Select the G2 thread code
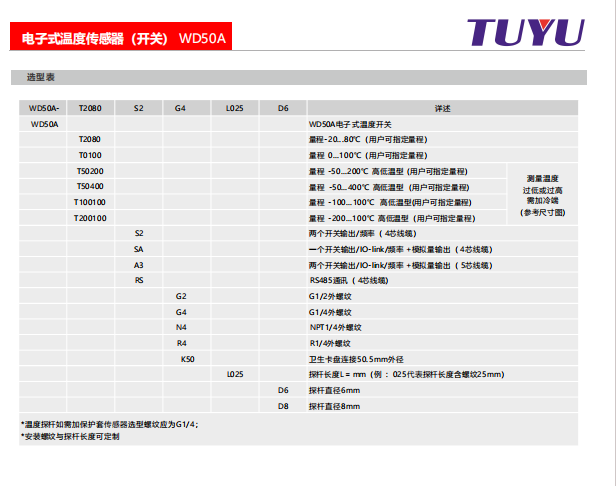This screenshot has width=616, height=486. (181, 296)
